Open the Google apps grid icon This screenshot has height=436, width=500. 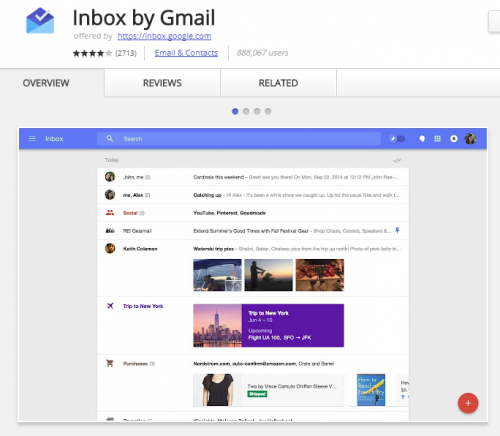[437, 139]
